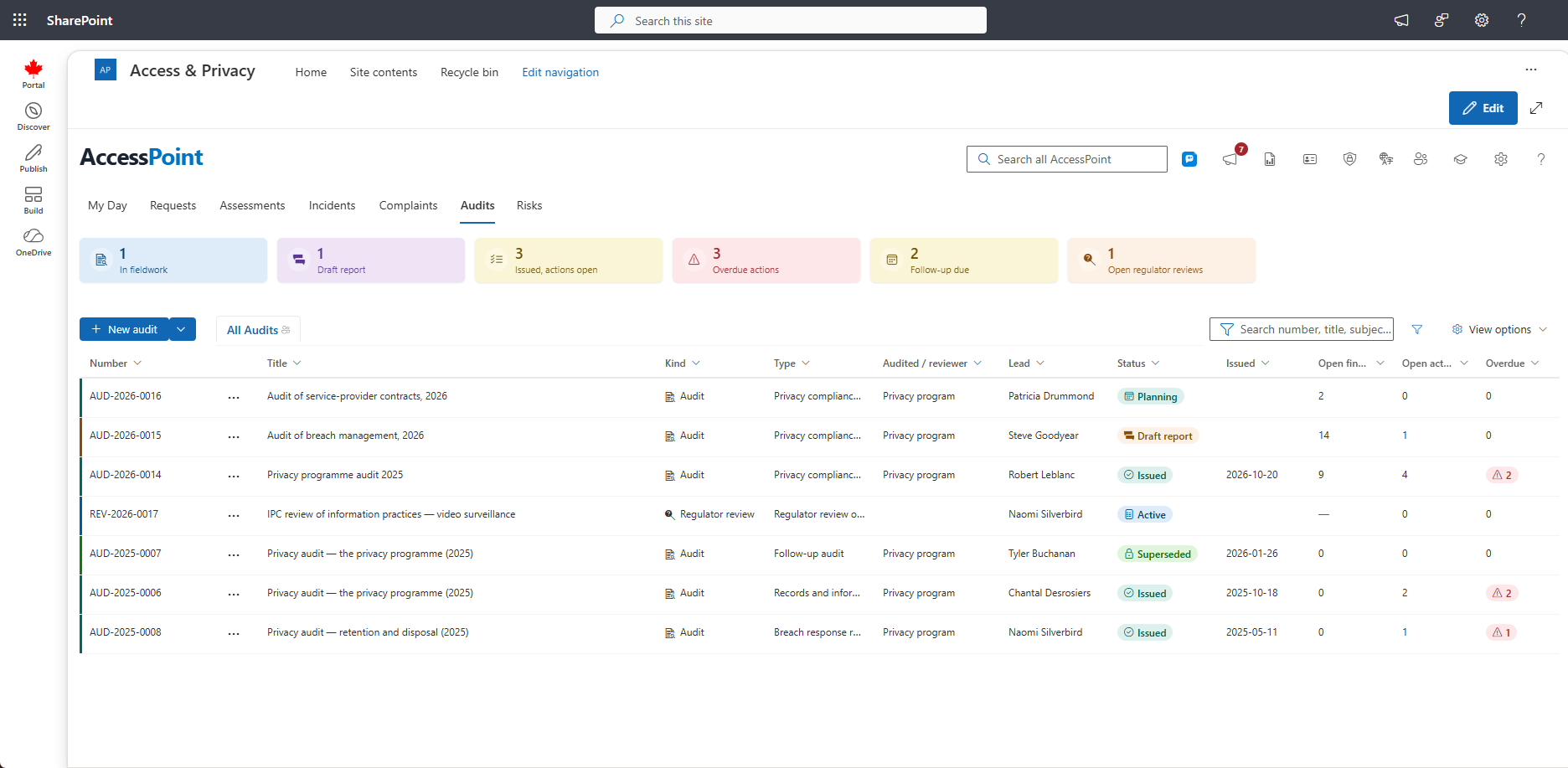Open the people/users icon
Screen dimensions: 1568x768
tap(1421, 159)
